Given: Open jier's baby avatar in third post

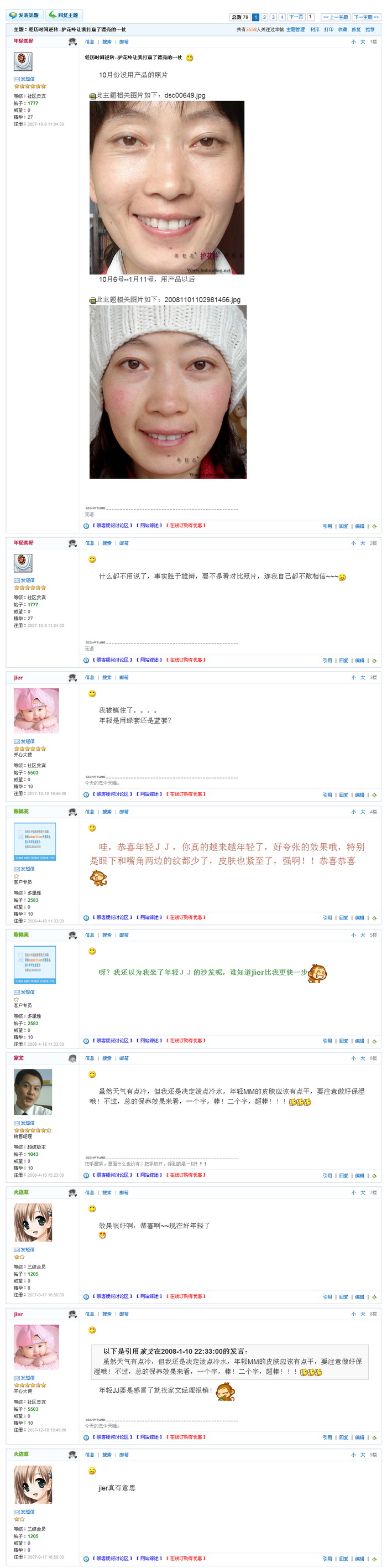Looking at the screenshot, I should pyautogui.click(x=36, y=710).
